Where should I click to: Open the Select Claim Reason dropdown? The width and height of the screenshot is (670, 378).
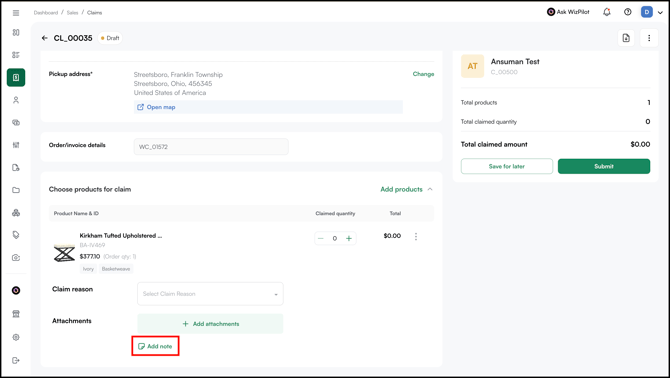[210, 294]
